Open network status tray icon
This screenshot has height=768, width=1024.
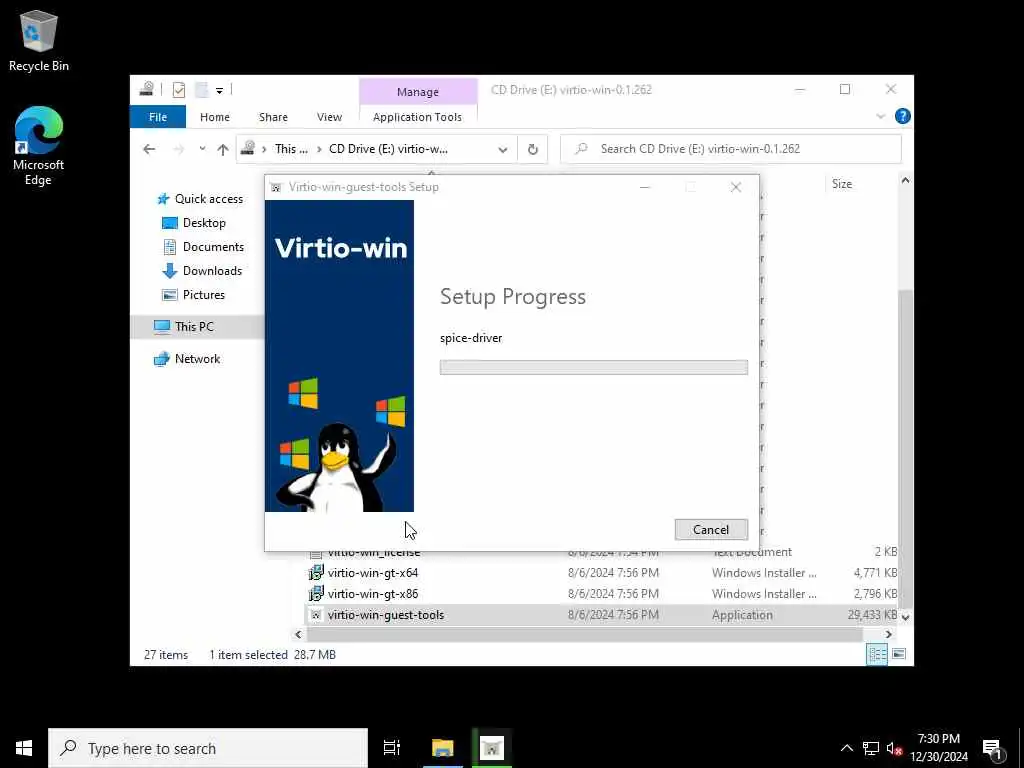(x=871, y=748)
